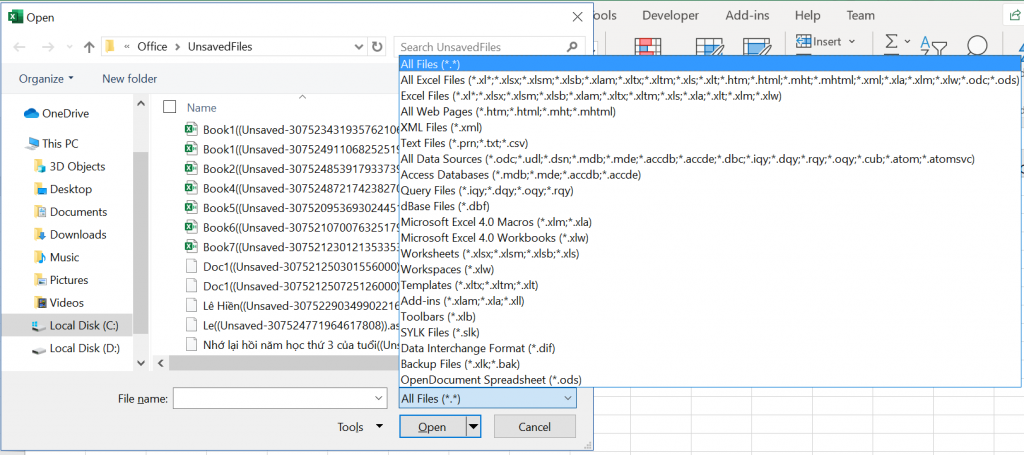Expand the File name history dropdown
Screen dimensions: 1024x455
pyautogui.click(x=379, y=398)
